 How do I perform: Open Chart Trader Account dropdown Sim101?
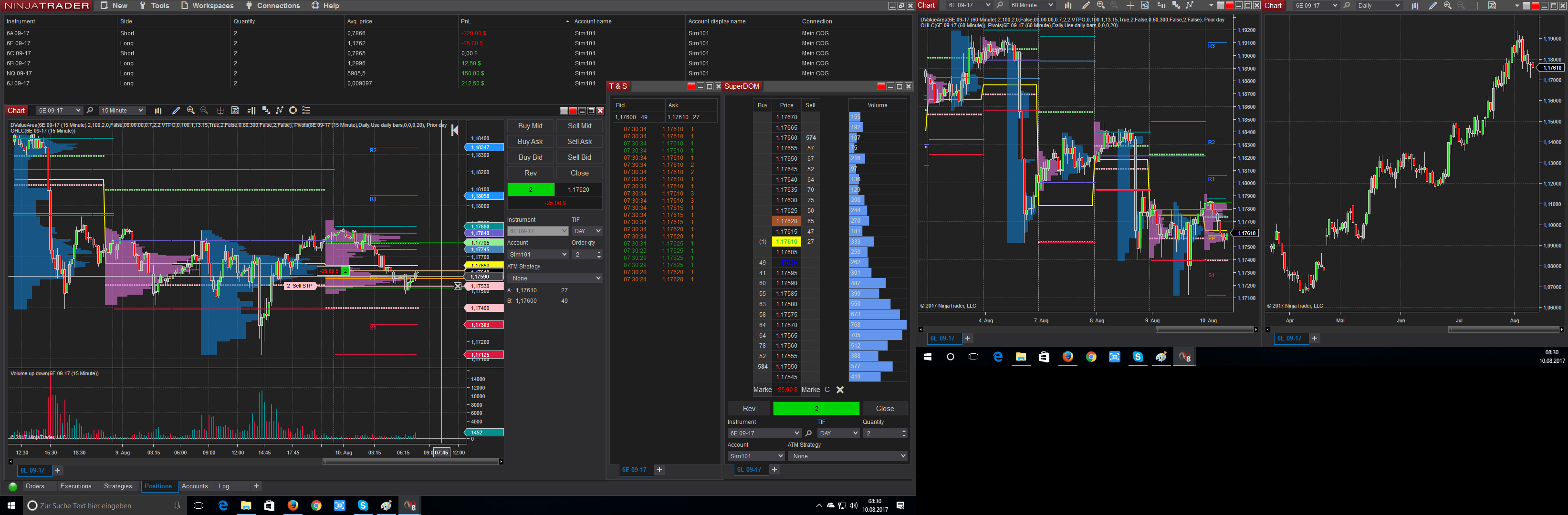[537, 254]
